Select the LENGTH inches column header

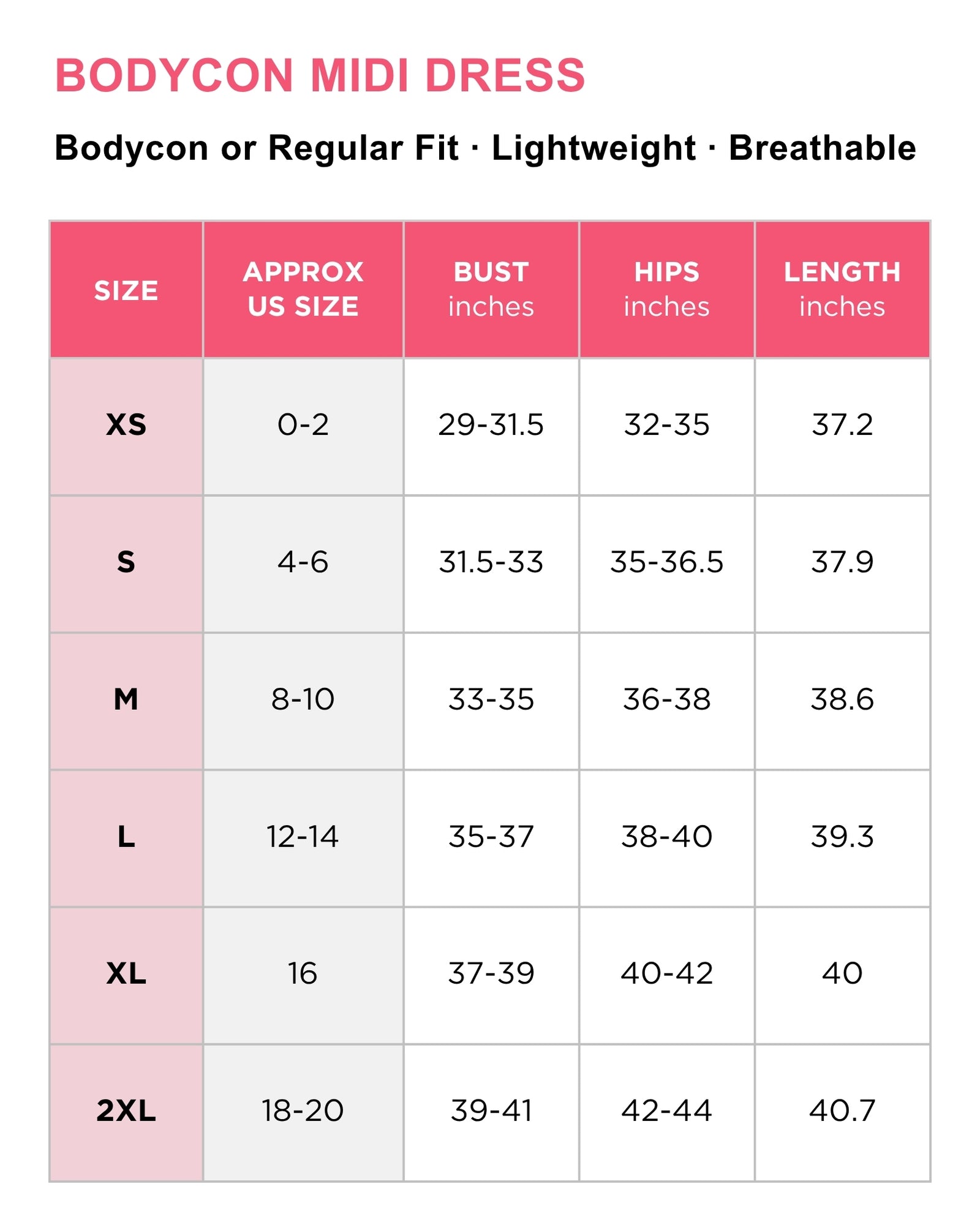(x=842, y=290)
